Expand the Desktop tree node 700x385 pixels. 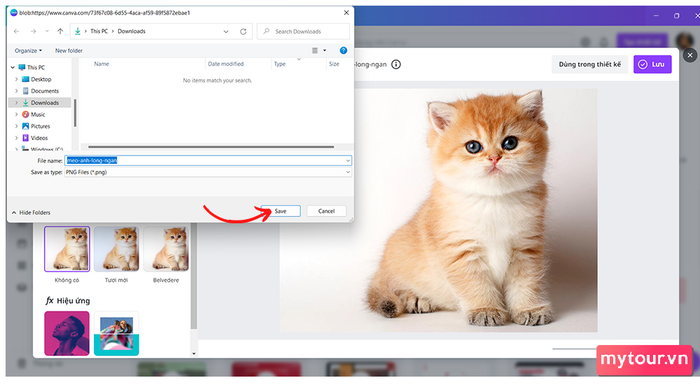click(x=17, y=79)
